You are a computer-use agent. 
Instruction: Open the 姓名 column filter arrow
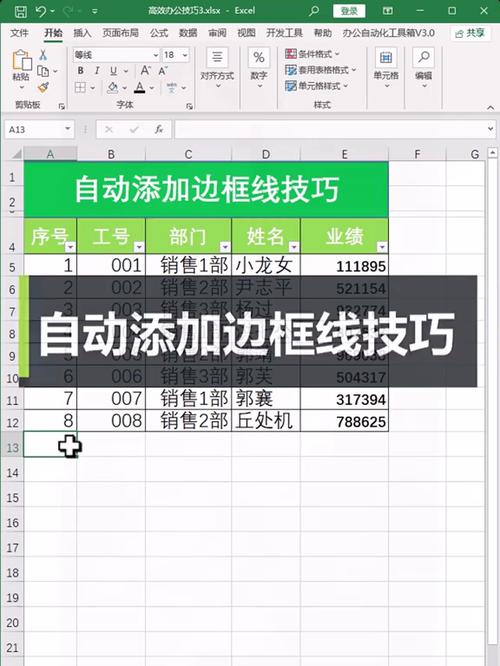[294, 247]
